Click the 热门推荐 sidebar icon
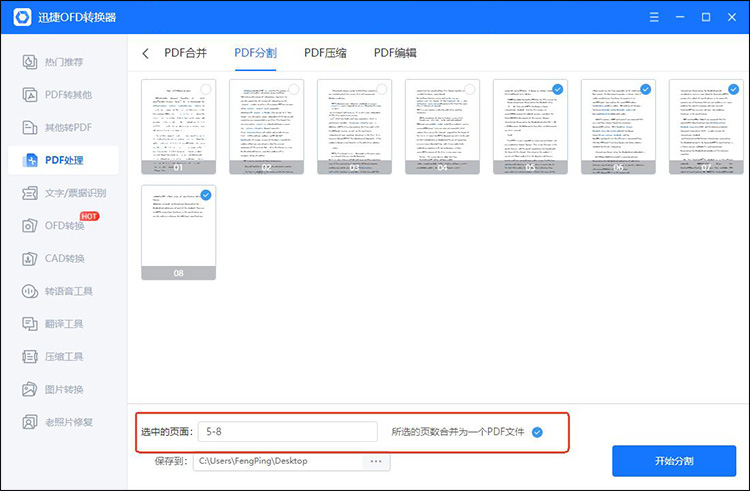The width and height of the screenshot is (750, 491). point(30,62)
